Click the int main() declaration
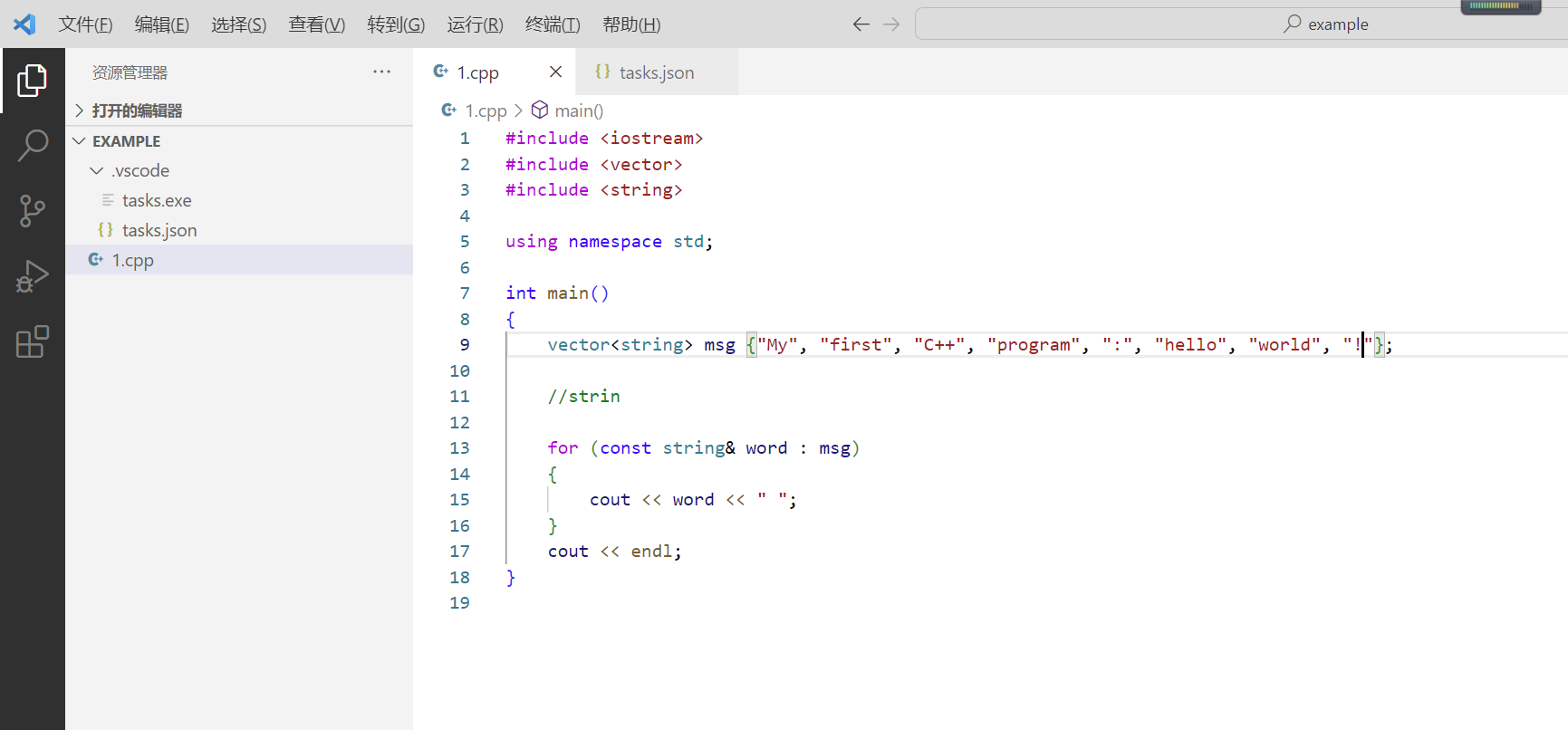 tap(557, 293)
